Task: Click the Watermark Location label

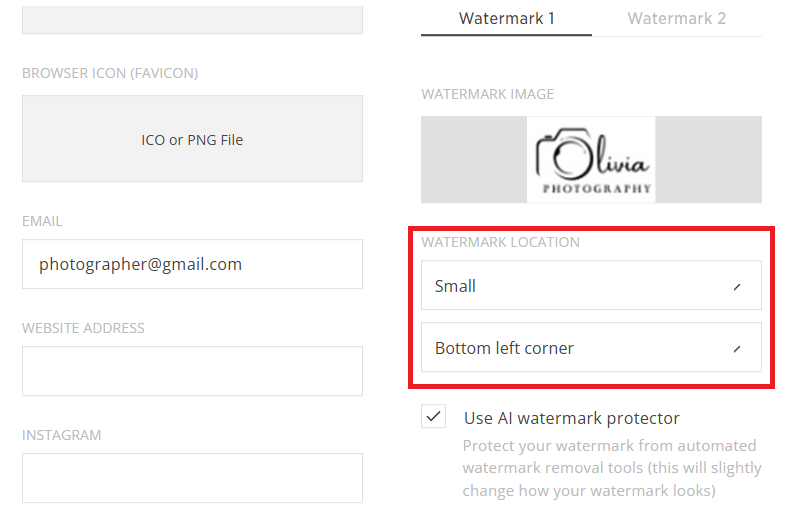Action: tap(500, 242)
